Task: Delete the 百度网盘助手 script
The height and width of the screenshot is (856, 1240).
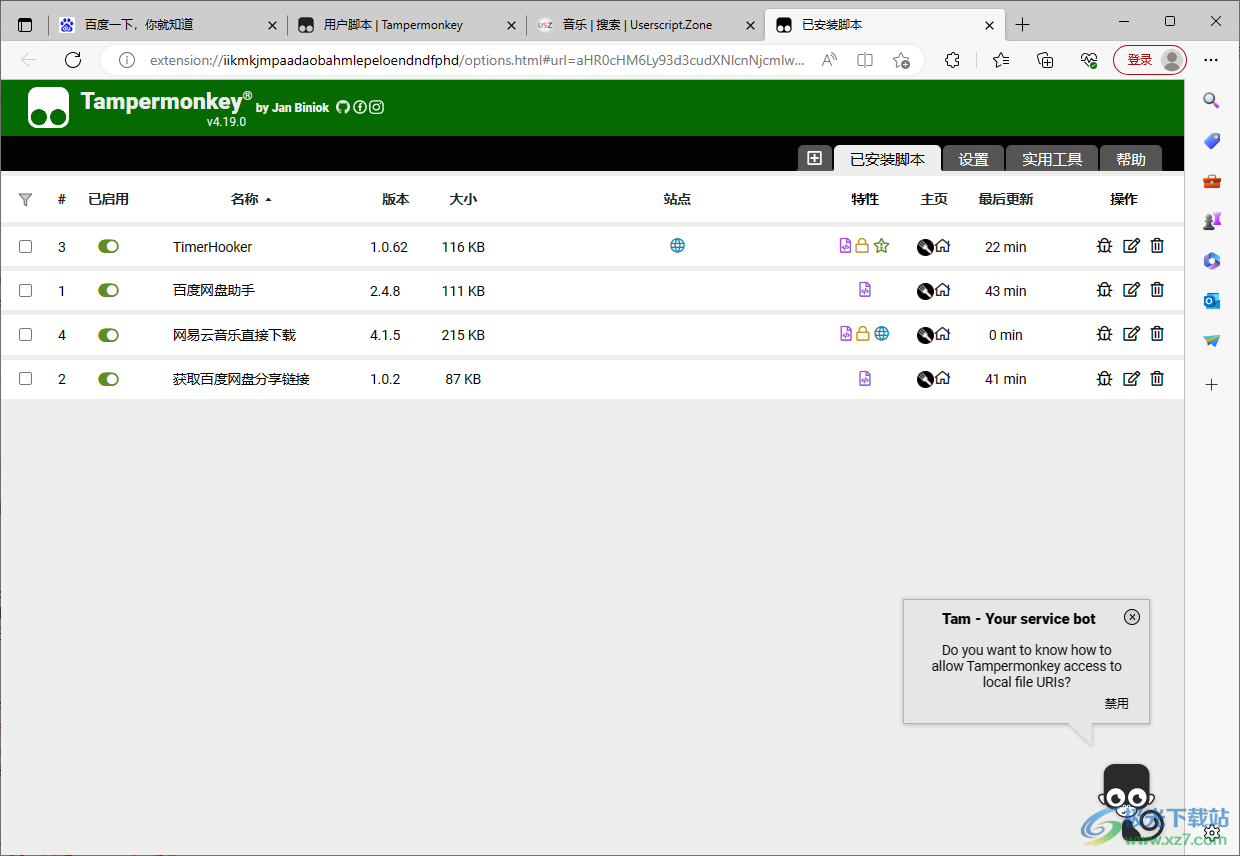Action: (1157, 290)
